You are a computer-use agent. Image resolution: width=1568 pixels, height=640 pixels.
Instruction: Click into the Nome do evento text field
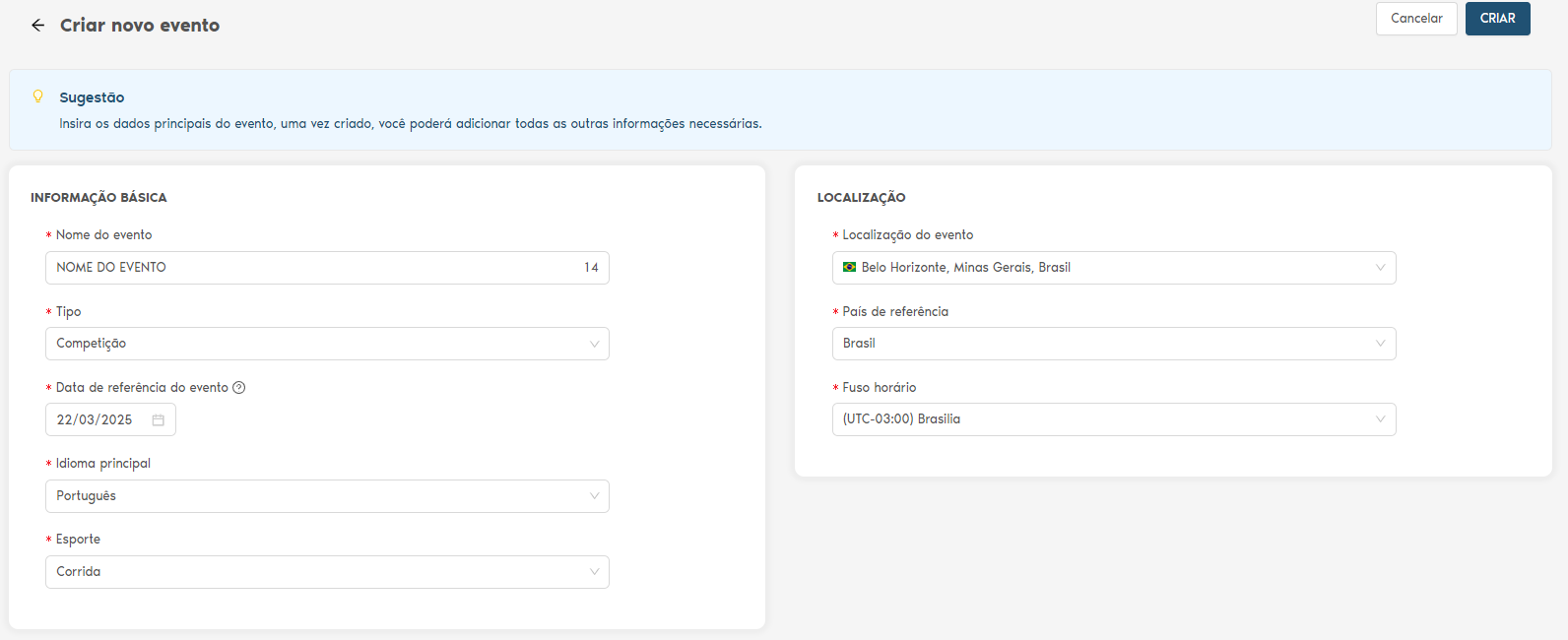(x=315, y=268)
